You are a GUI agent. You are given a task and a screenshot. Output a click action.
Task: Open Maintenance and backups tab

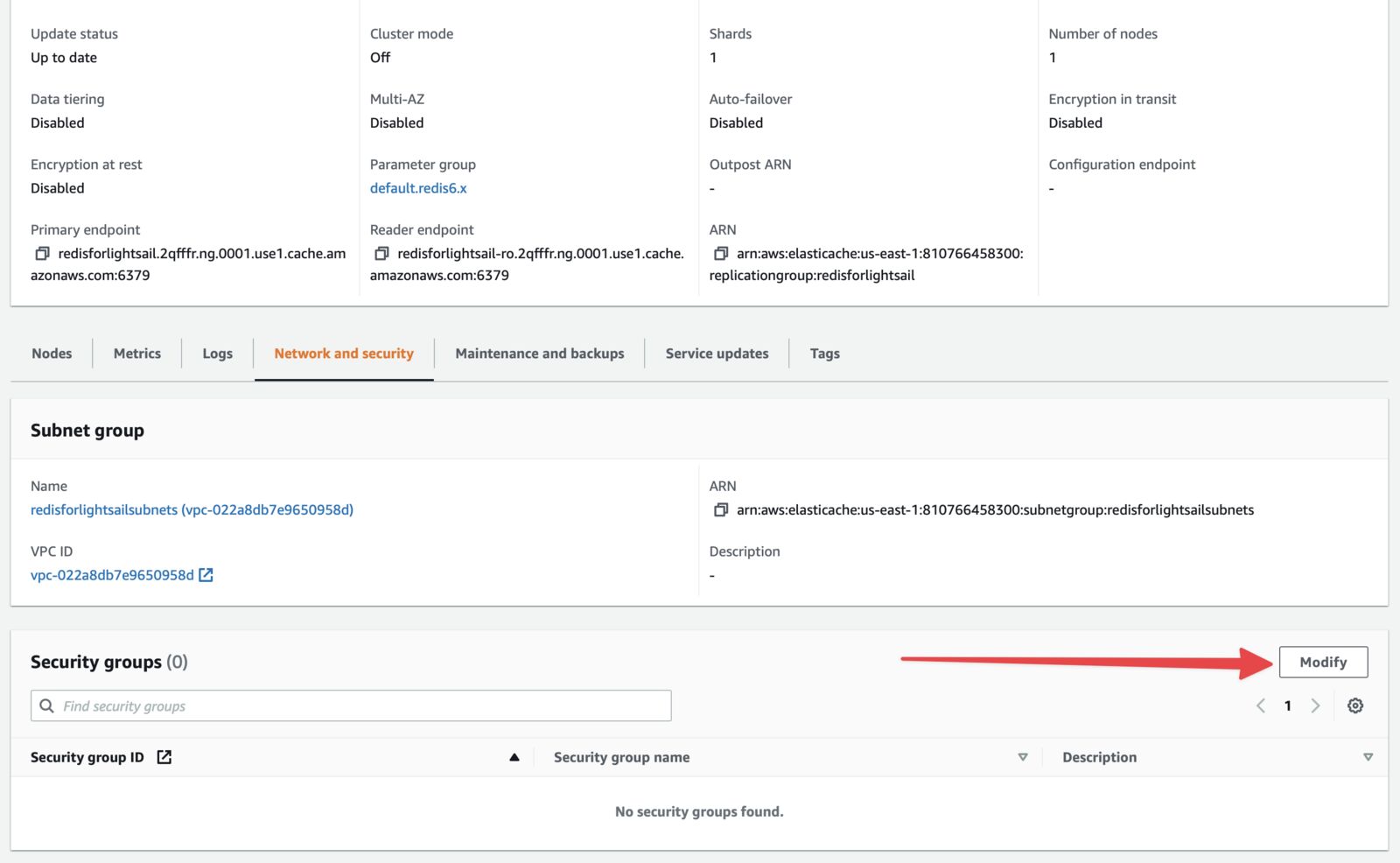(540, 354)
